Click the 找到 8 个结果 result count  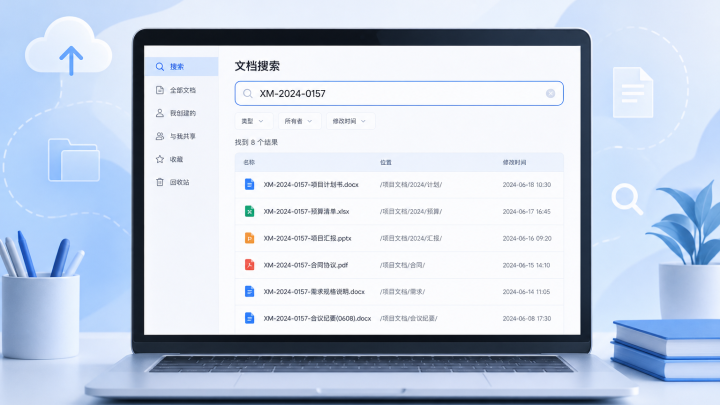[x=256, y=142]
